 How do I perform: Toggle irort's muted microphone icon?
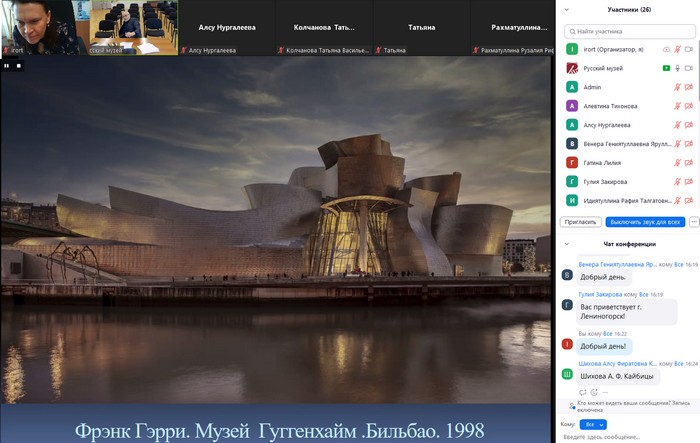(x=677, y=50)
